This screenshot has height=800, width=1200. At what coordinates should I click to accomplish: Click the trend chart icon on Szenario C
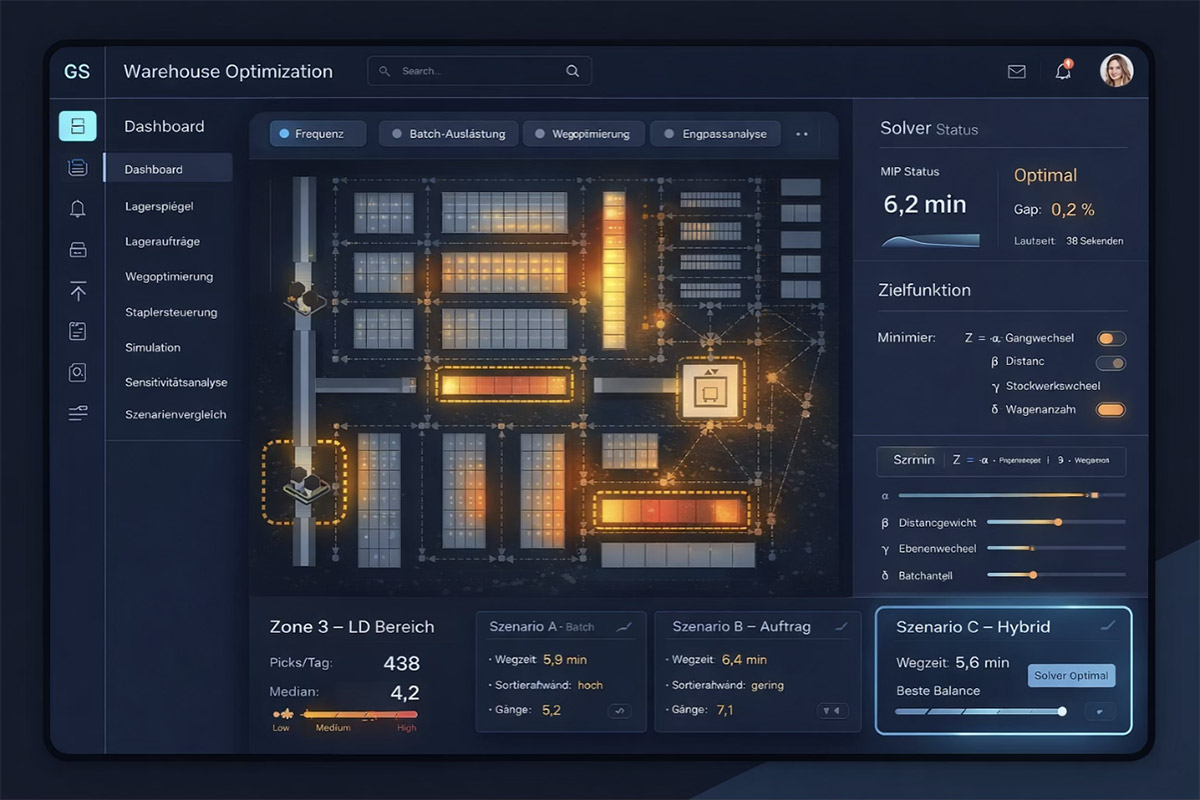pos(1107,626)
